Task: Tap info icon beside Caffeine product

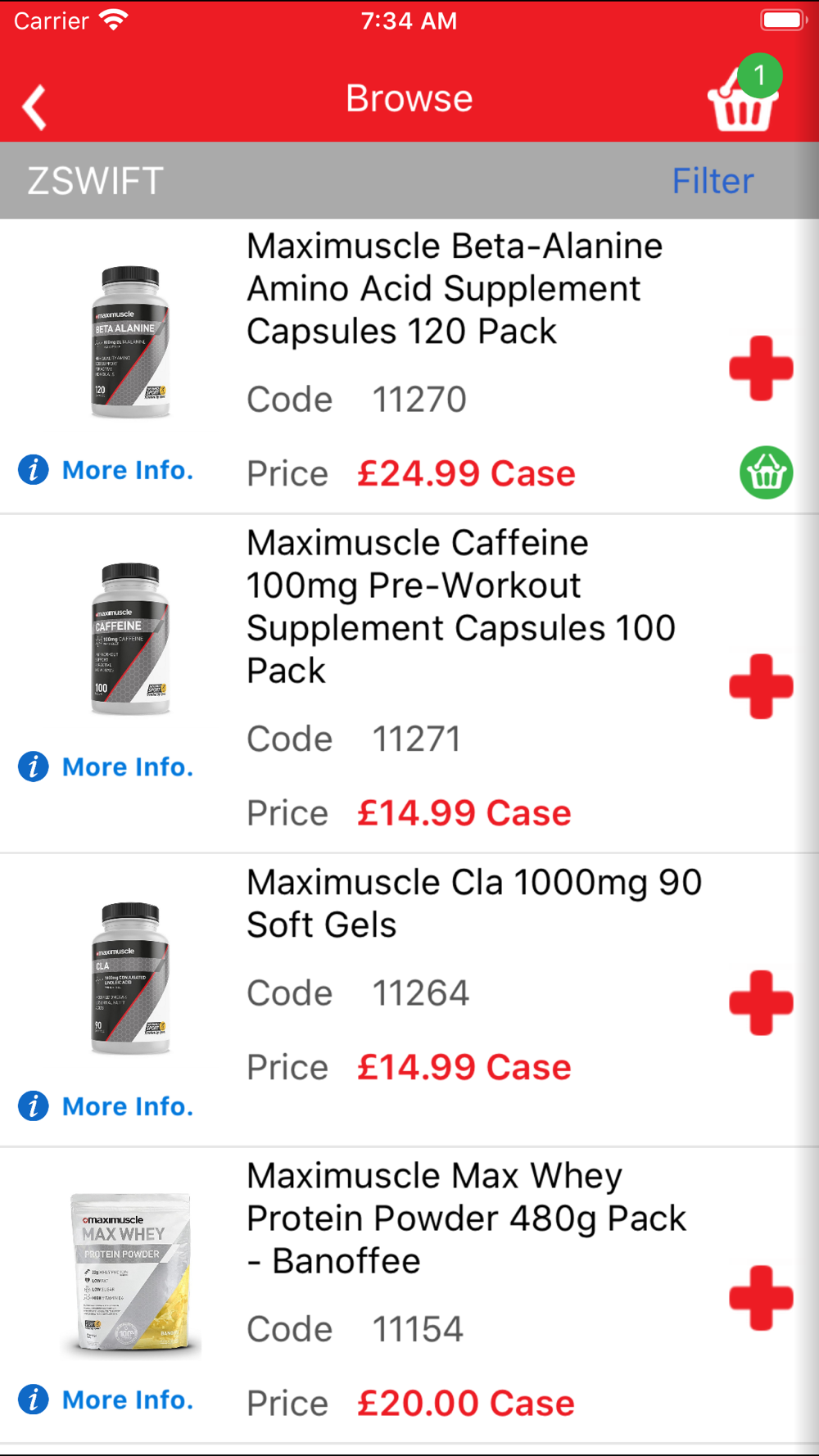Action: pos(34,766)
